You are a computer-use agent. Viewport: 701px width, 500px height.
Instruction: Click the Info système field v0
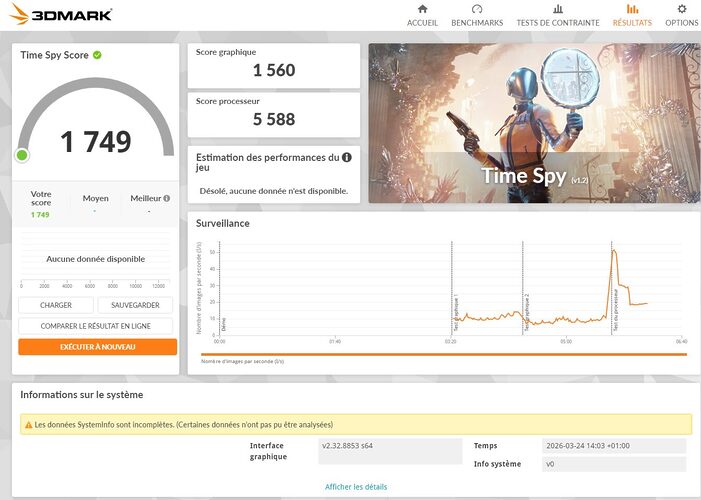coord(614,464)
